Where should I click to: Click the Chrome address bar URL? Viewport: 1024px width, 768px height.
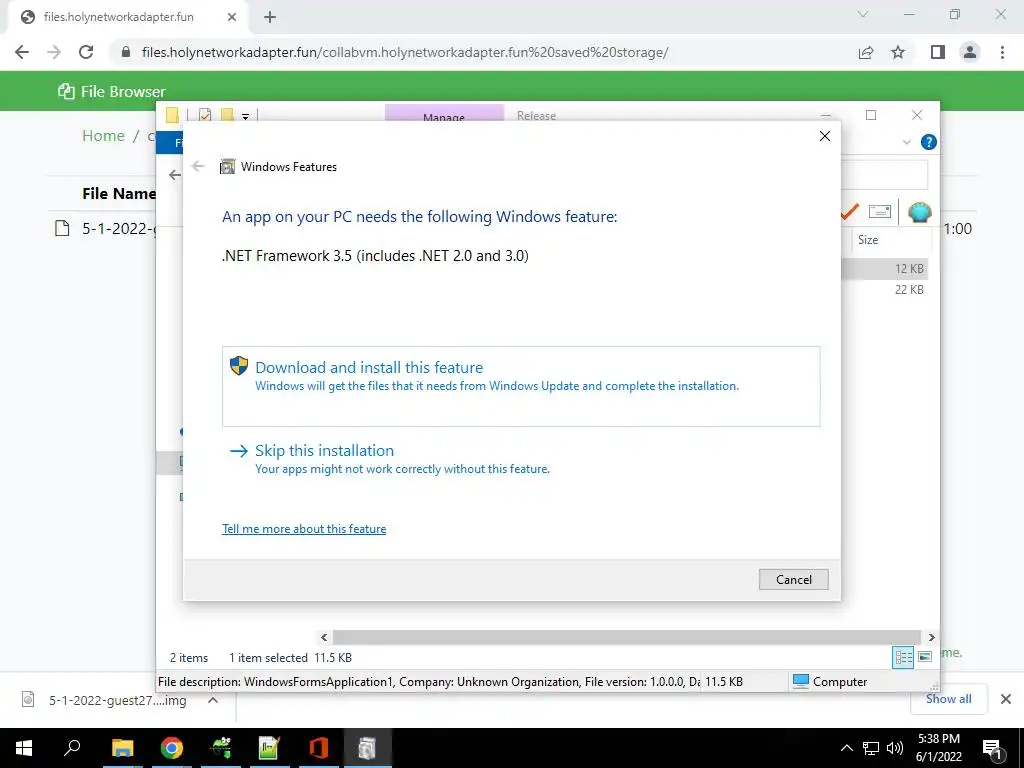coord(405,52)
